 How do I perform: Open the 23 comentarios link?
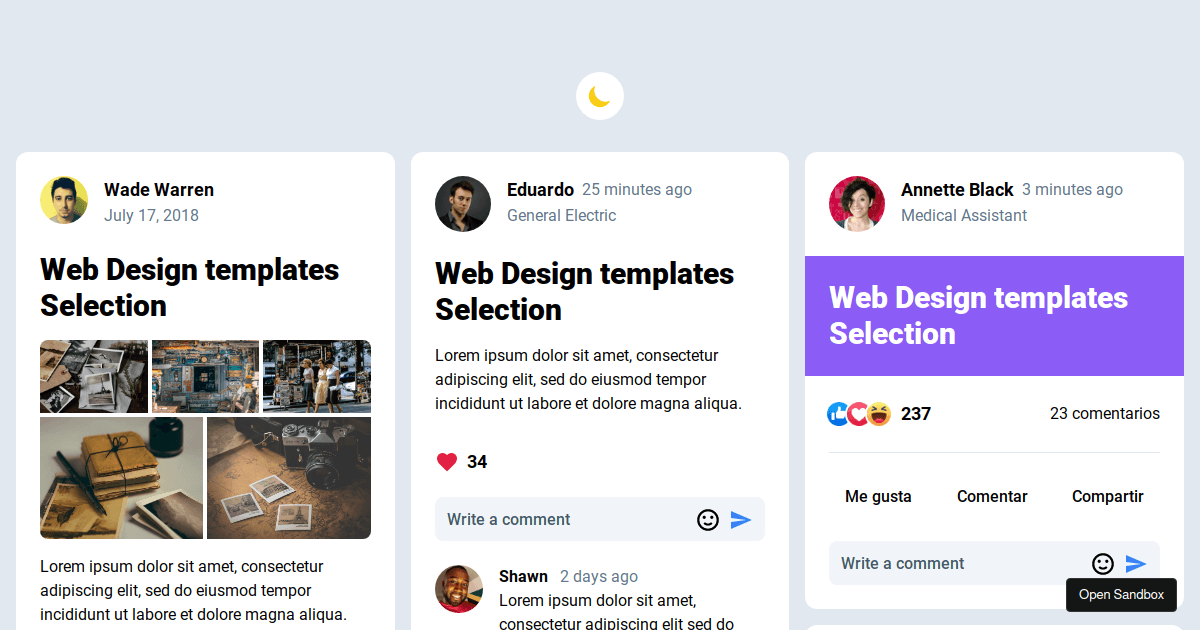tap(1104, 413)
